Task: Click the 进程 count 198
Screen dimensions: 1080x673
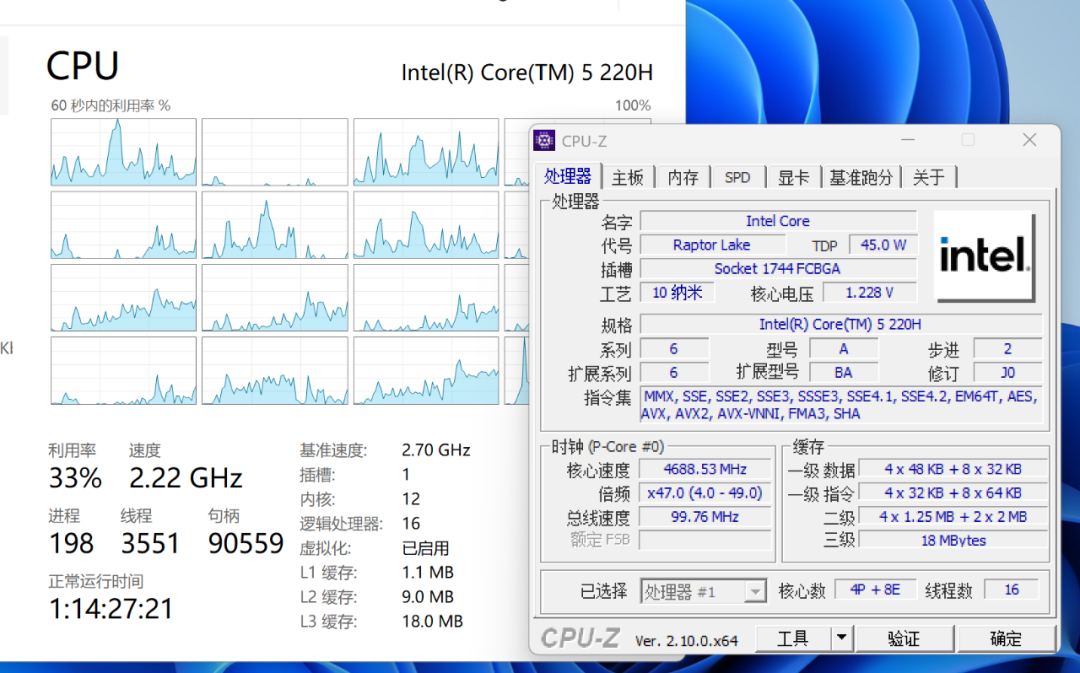Action: pos(71,543)
